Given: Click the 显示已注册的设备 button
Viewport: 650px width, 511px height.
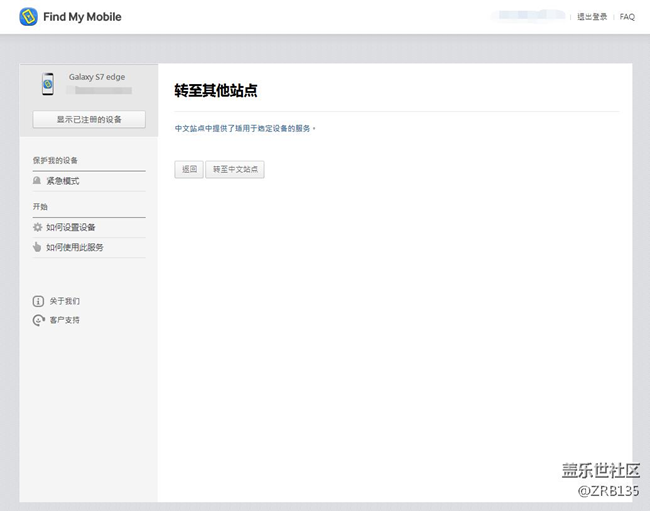Looking at the screenshot, I should click(89, 119).
